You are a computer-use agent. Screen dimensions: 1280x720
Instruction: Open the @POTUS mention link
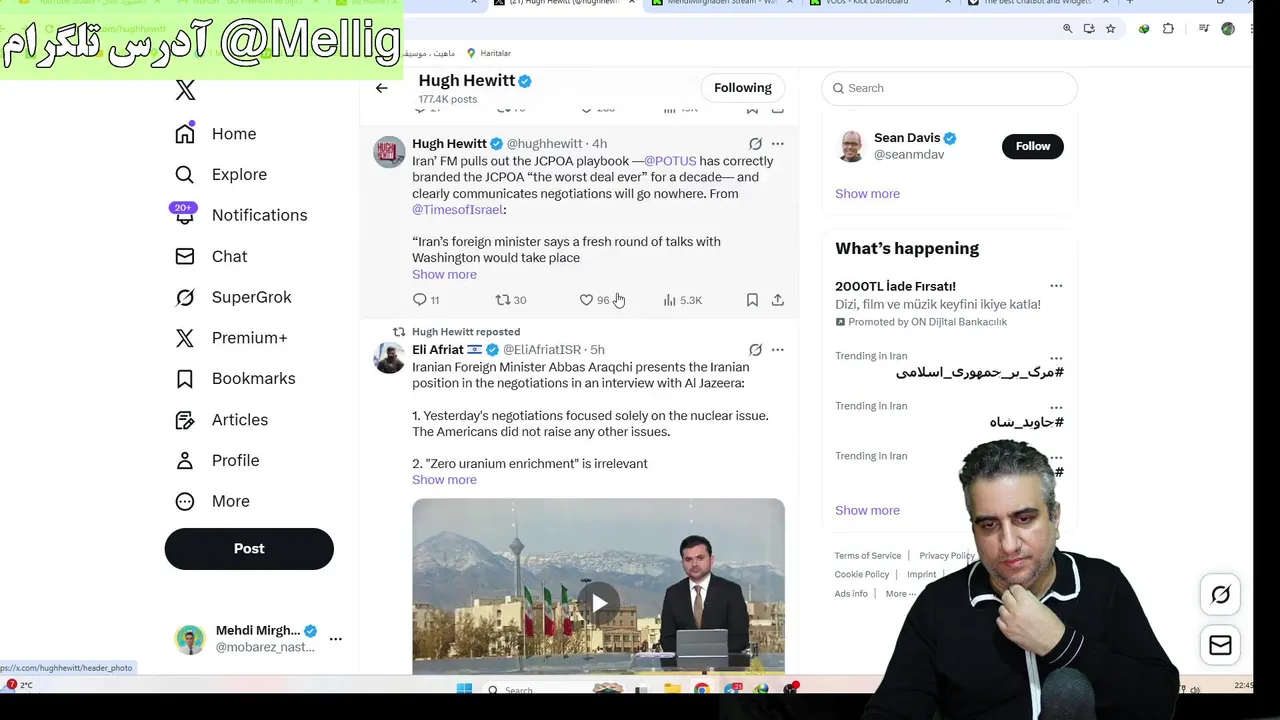pyautogui.click(x=670, y=161)
